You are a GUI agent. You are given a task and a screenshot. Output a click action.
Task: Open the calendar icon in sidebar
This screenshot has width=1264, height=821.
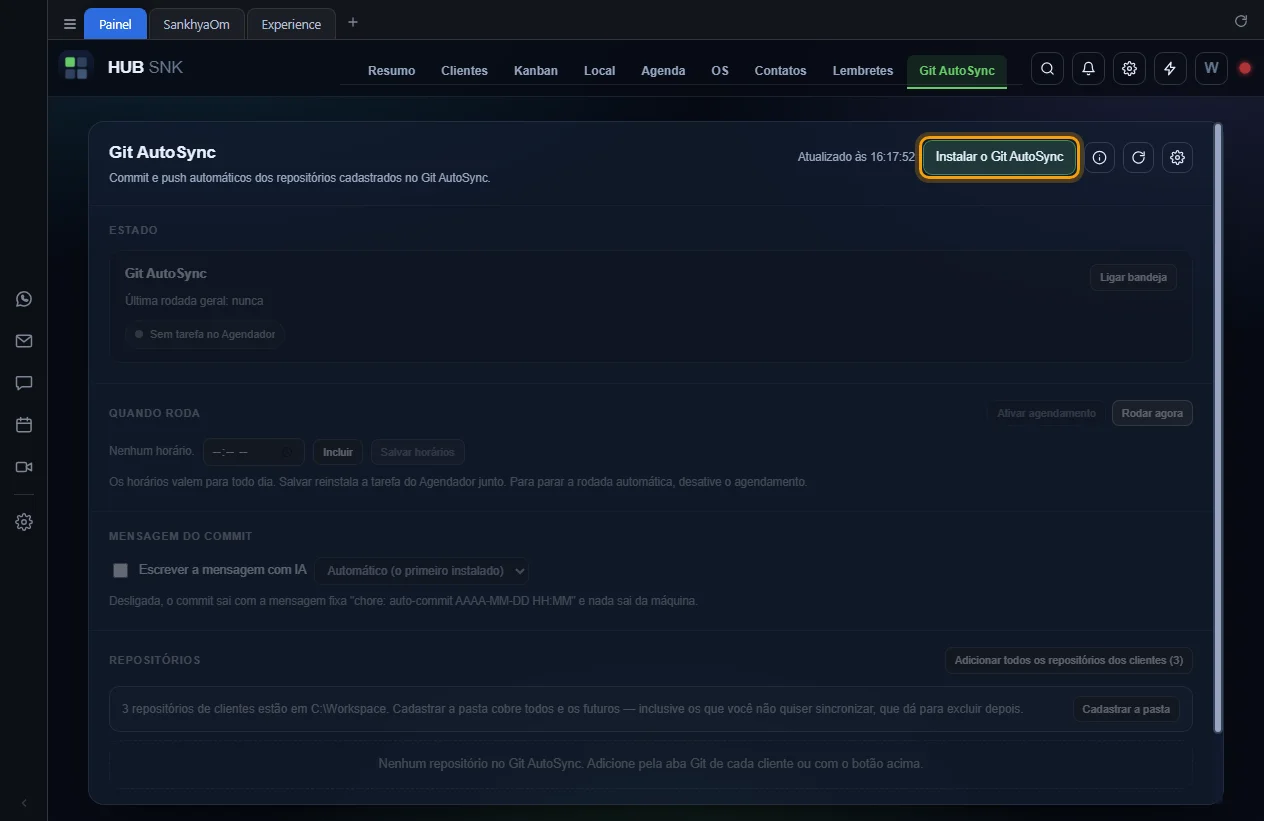24,425
